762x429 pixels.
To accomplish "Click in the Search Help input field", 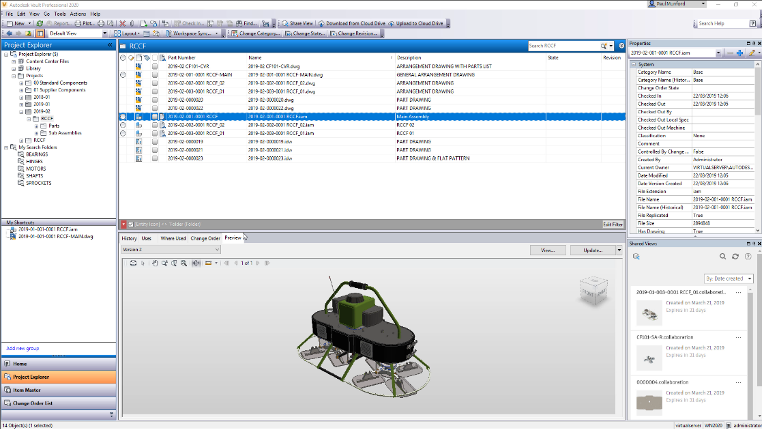I will 723,23.
